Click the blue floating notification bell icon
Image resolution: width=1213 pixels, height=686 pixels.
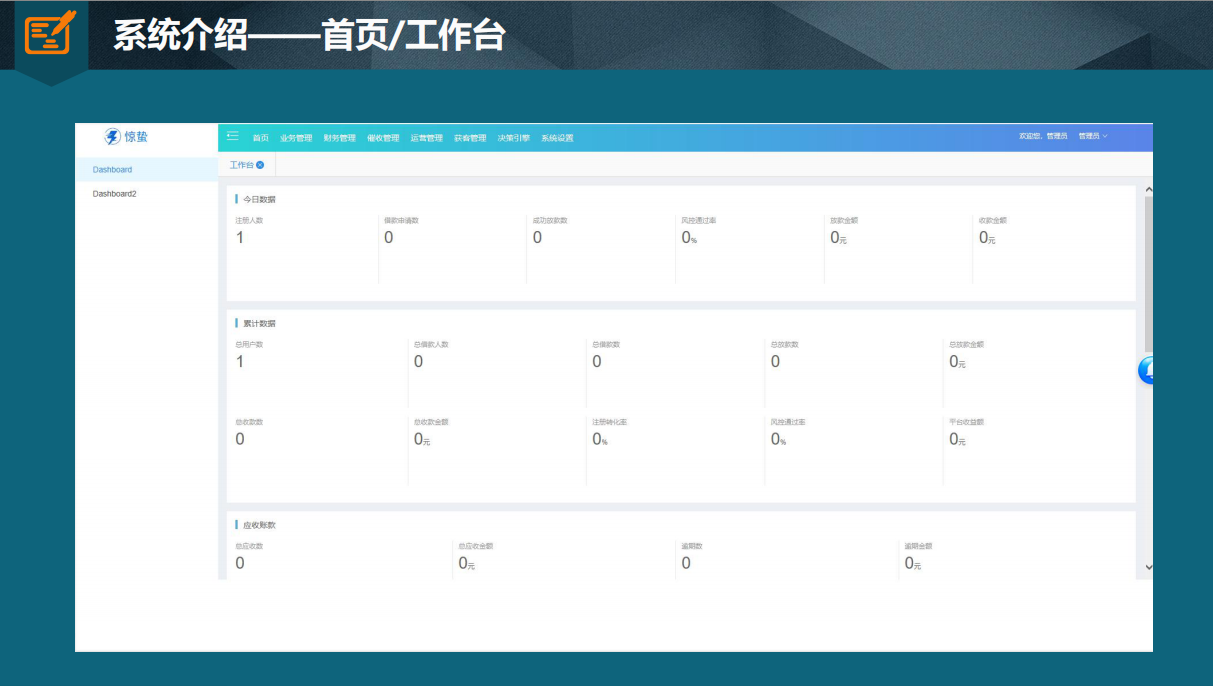(1148, 370)
